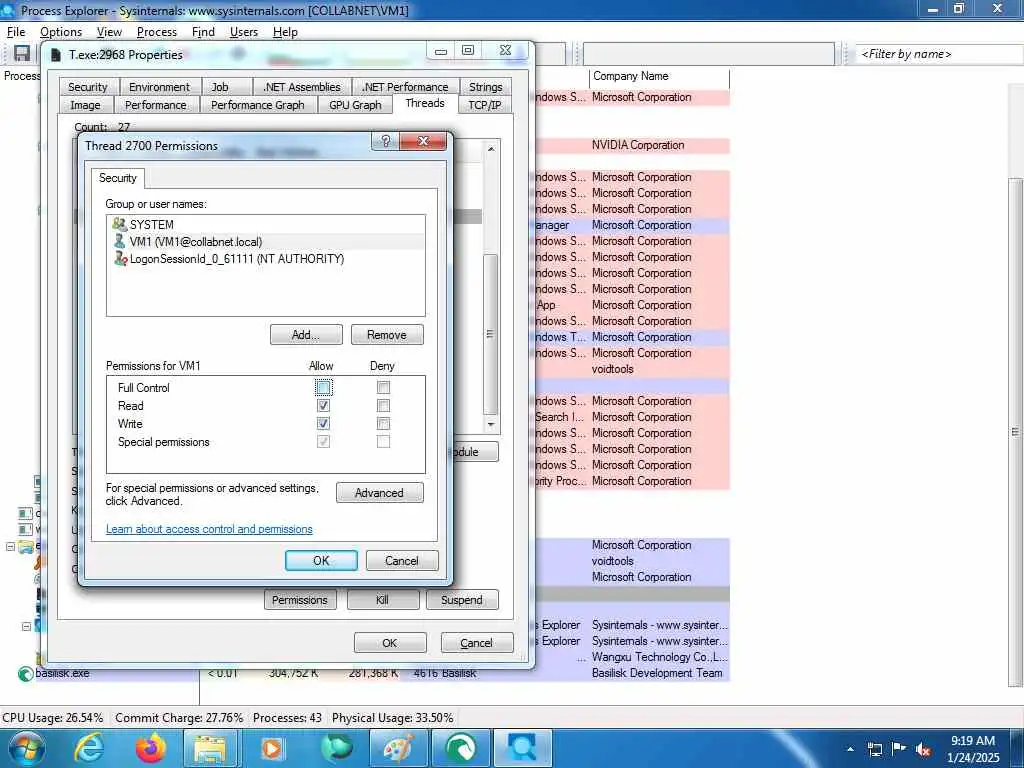The image size is (1024, 768).
Task: Open the Process Explorer taskbar icon
Action: point(522,748)
